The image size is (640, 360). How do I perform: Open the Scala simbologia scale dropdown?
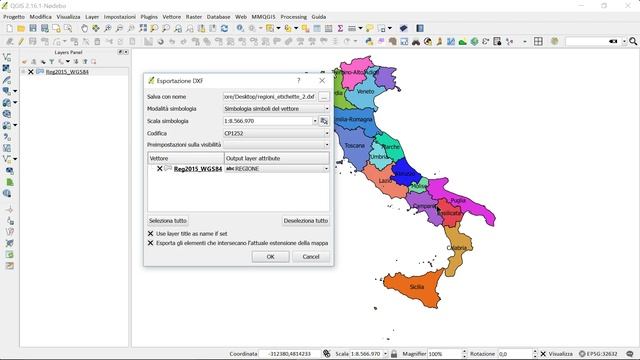click(315, 121)
